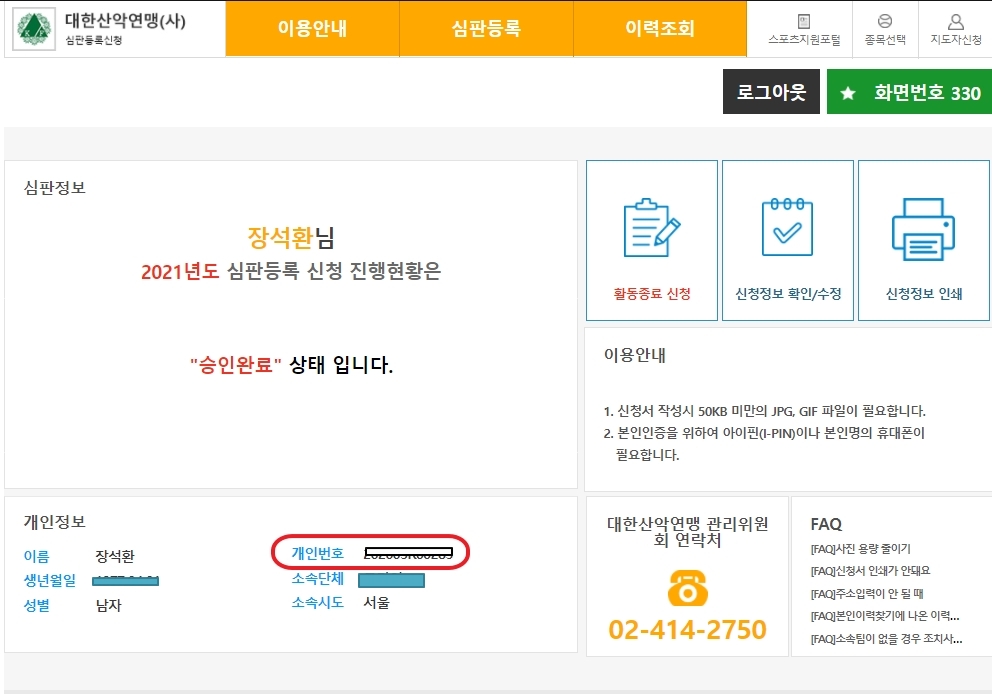Open 종목선택 sport selection icon
The image size is (992, 694).
tap(885, 22)
